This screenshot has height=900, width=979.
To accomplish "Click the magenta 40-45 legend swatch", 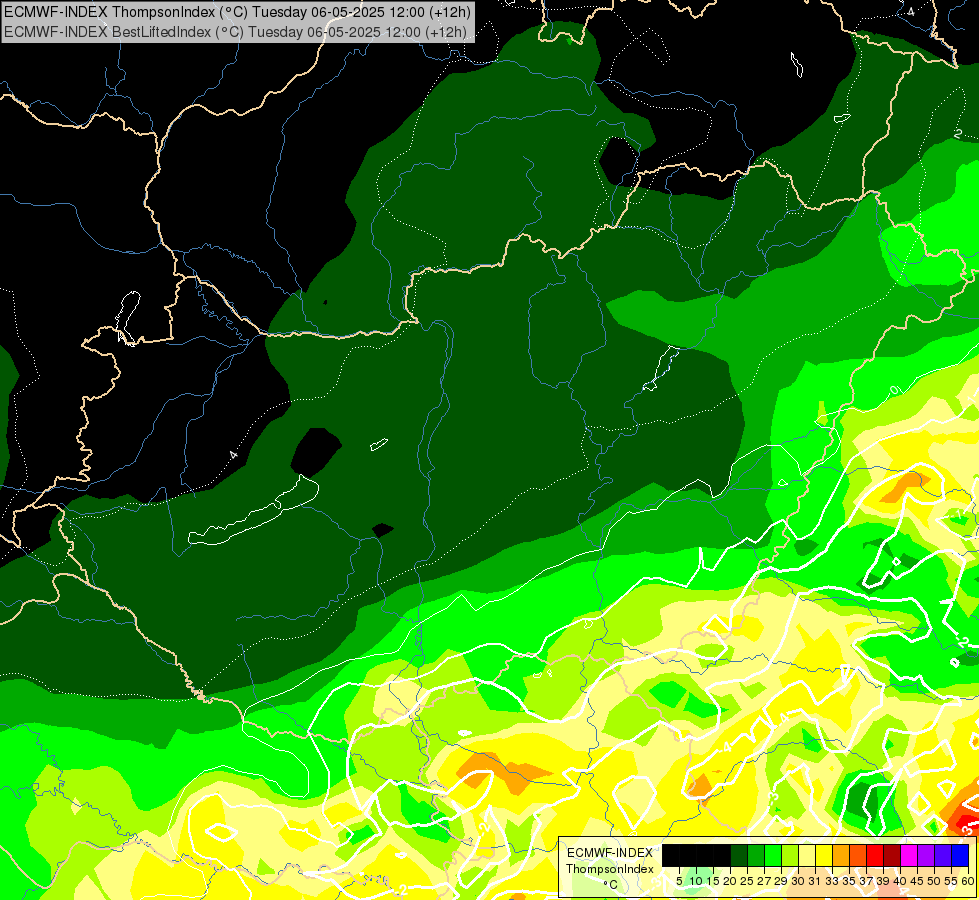I will click(x=909, y=855).
